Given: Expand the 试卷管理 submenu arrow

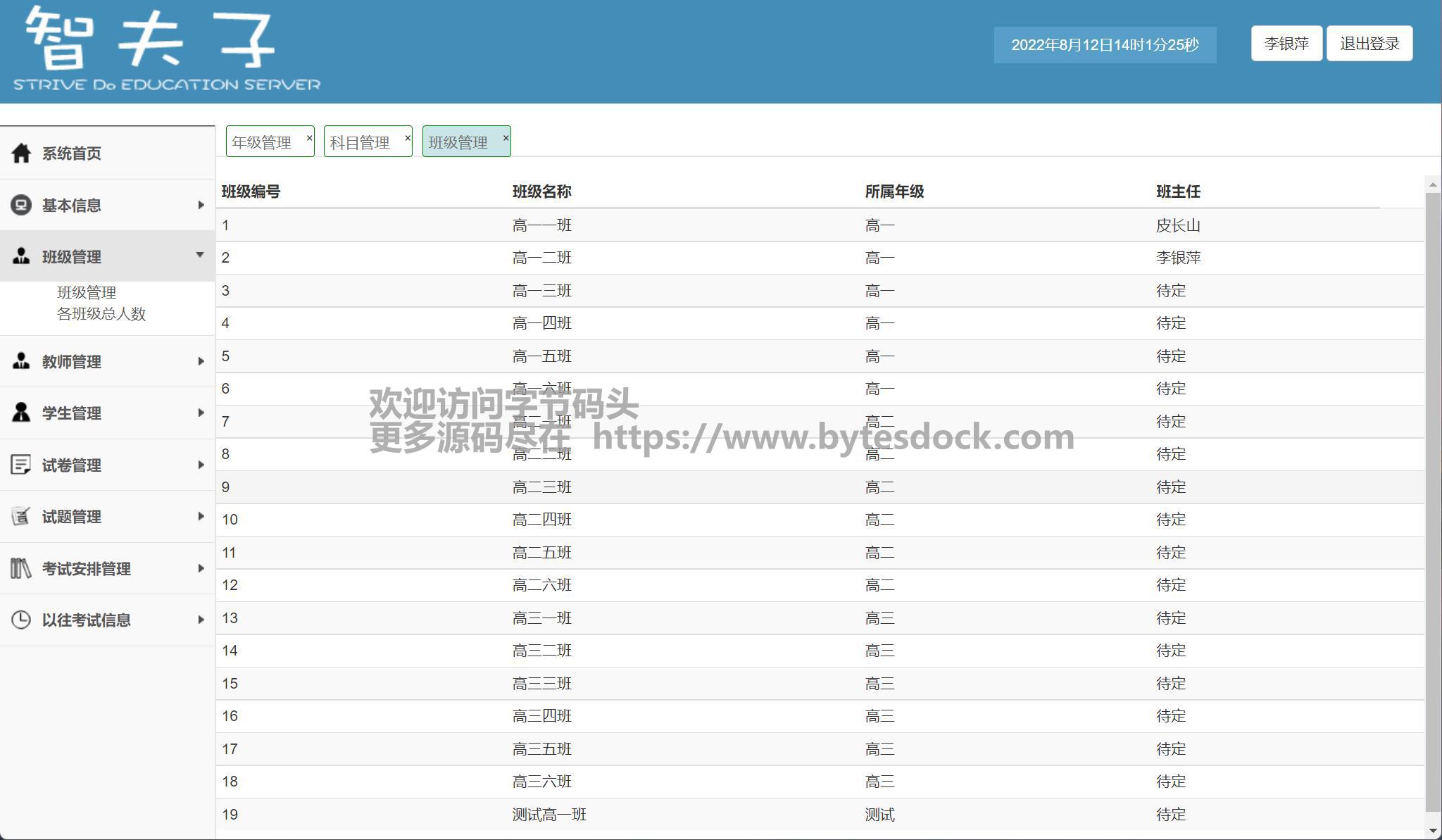Looking at the screenshot, I should (201, 465).
